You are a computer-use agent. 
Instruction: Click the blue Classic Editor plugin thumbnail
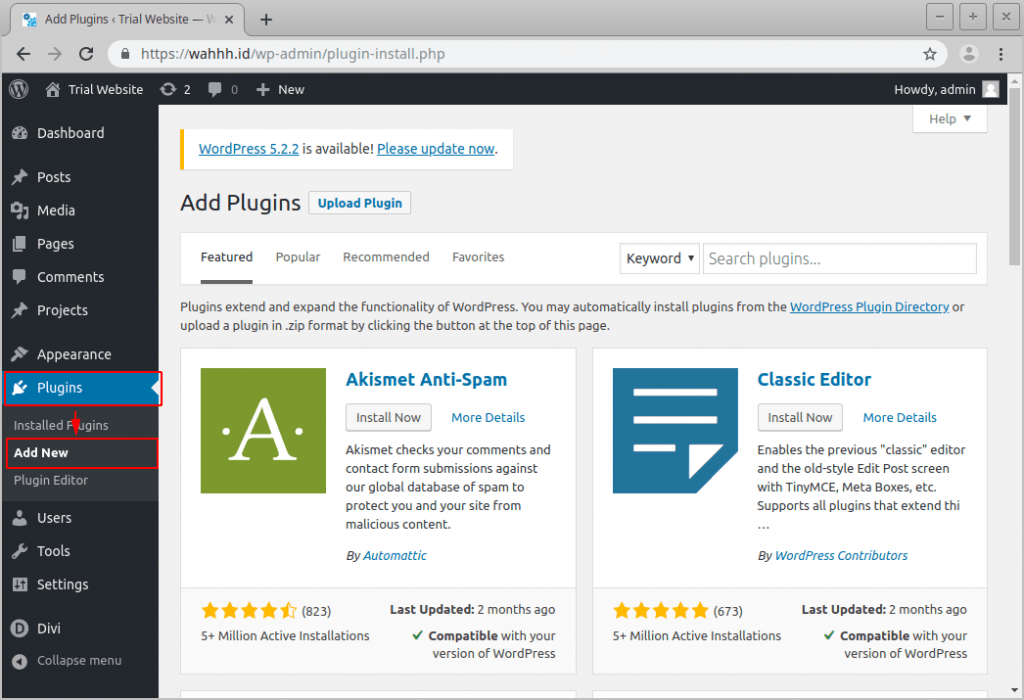click(675, 431)
